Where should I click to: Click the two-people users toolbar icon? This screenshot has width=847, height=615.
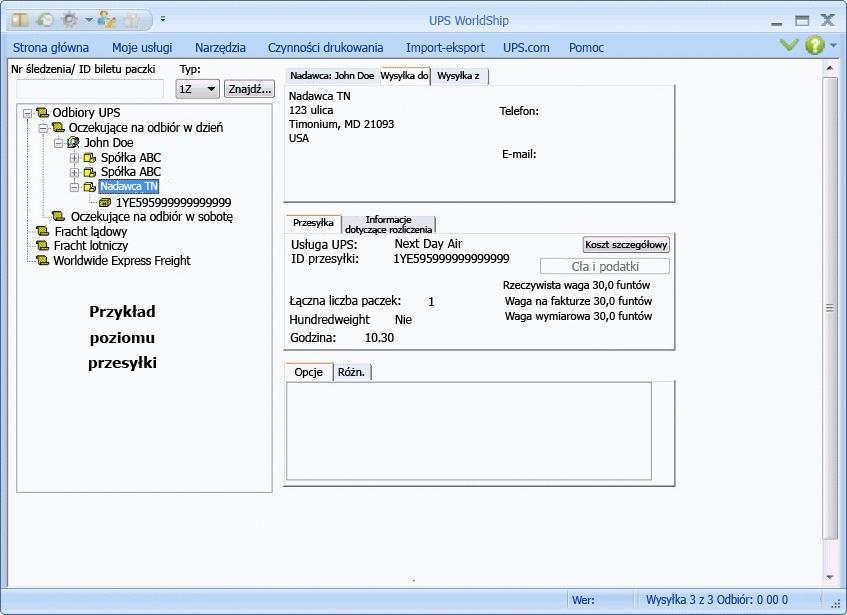[x=107, y=20]
